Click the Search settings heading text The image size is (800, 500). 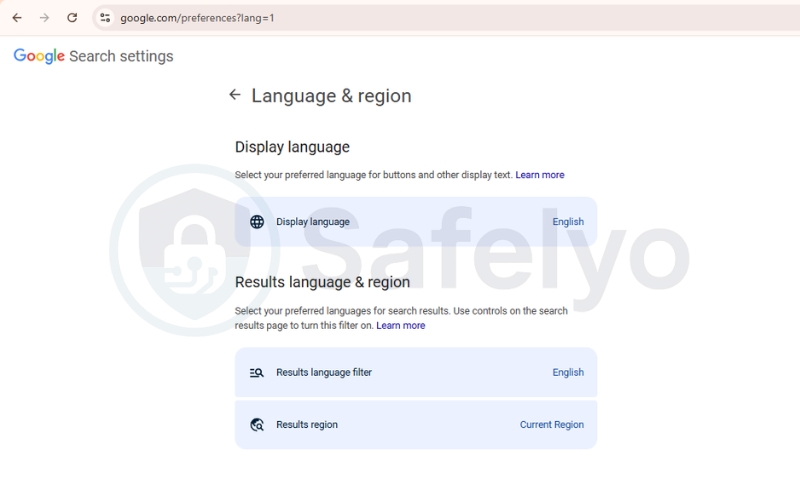(x=121, y=56)
